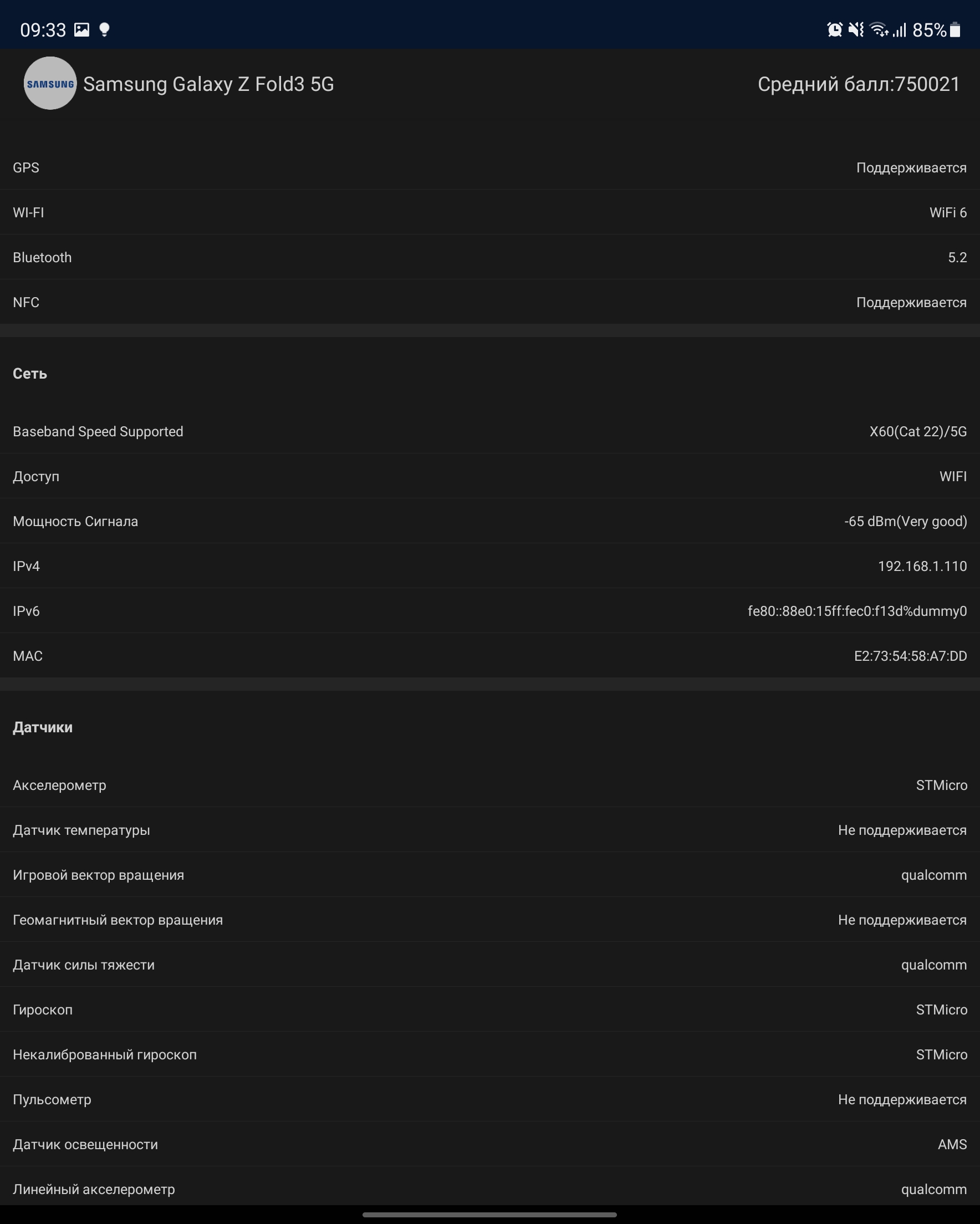Tap the IPv6 address value
Screen dimensions: 980x1224
click(x=857, y=611)
